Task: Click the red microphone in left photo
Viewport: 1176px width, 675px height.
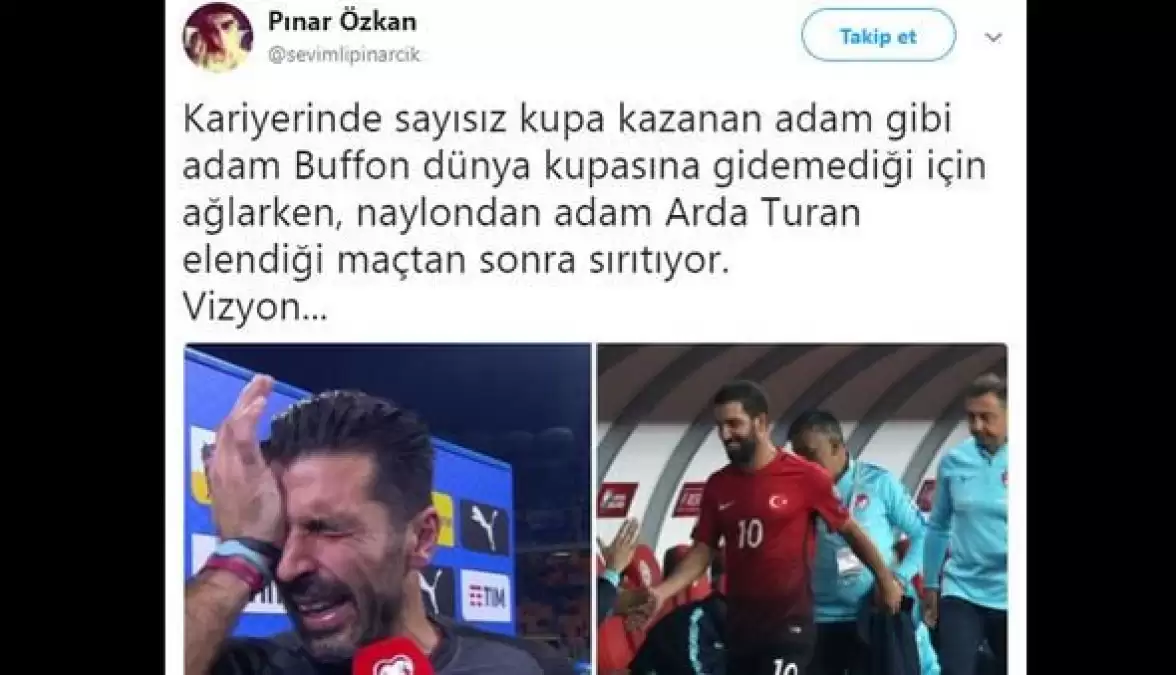Action: 392,658
